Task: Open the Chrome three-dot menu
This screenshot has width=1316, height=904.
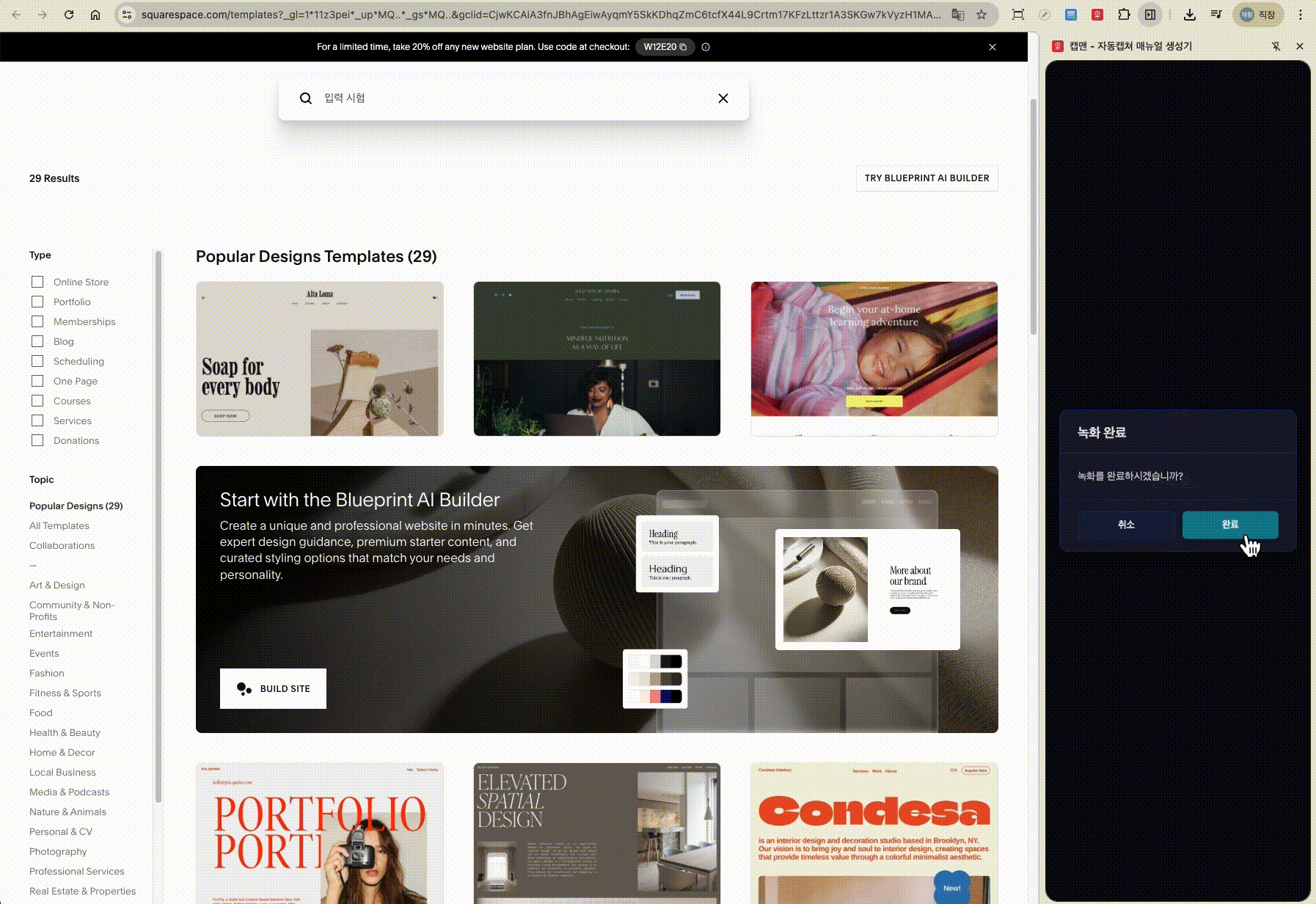Action: point(1301,15)
